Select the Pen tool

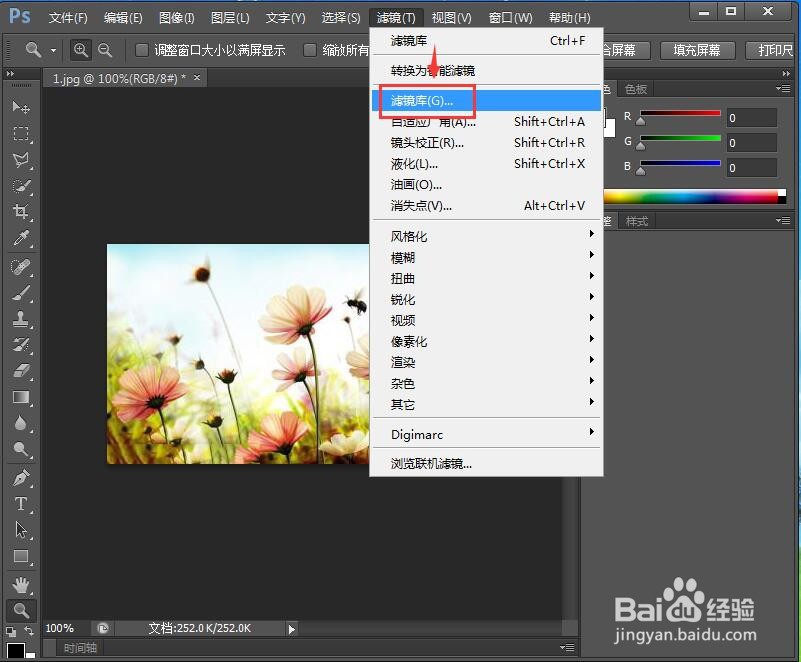tap(21, 477)
